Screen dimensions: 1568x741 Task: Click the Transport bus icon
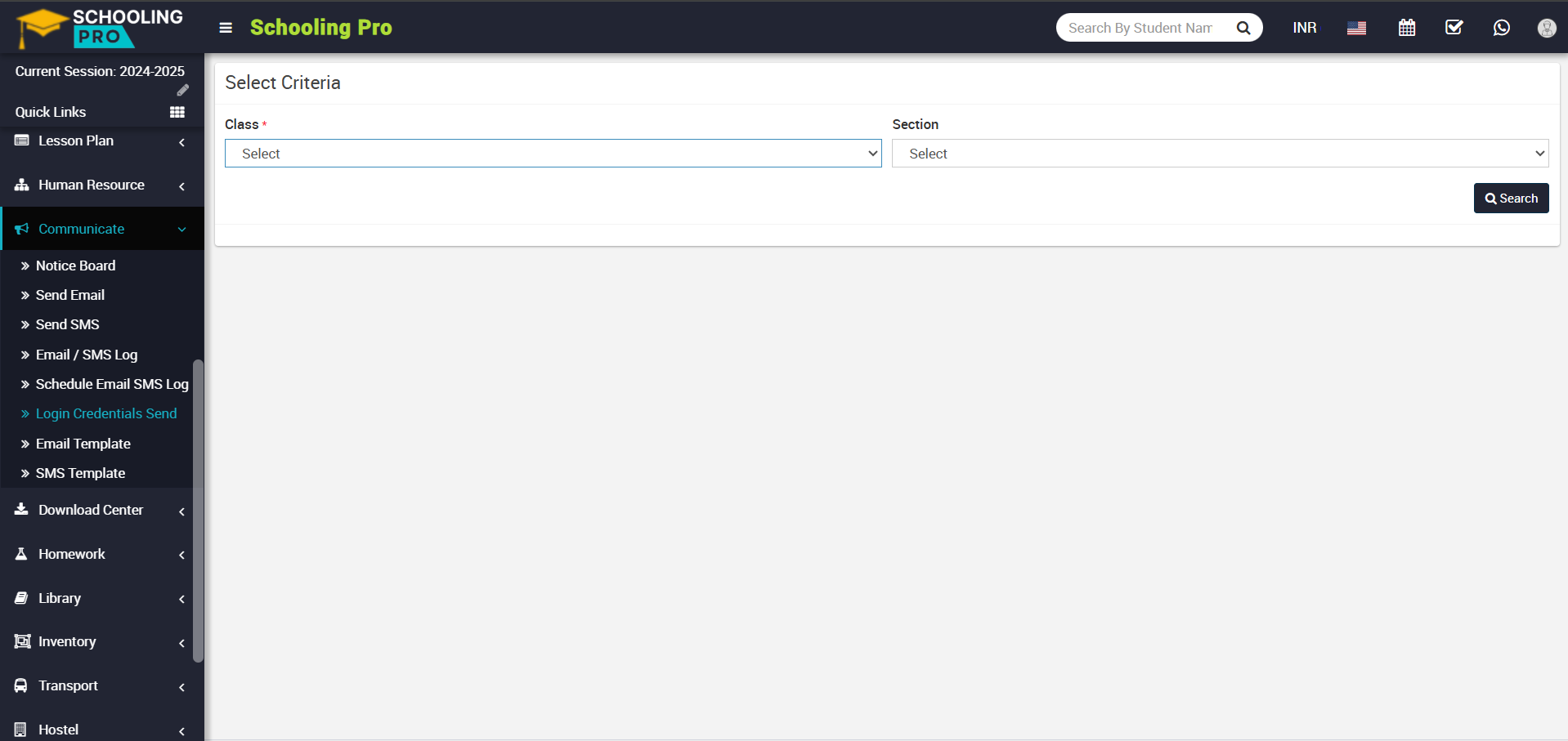pyautogui.click(x=22, y=685)
